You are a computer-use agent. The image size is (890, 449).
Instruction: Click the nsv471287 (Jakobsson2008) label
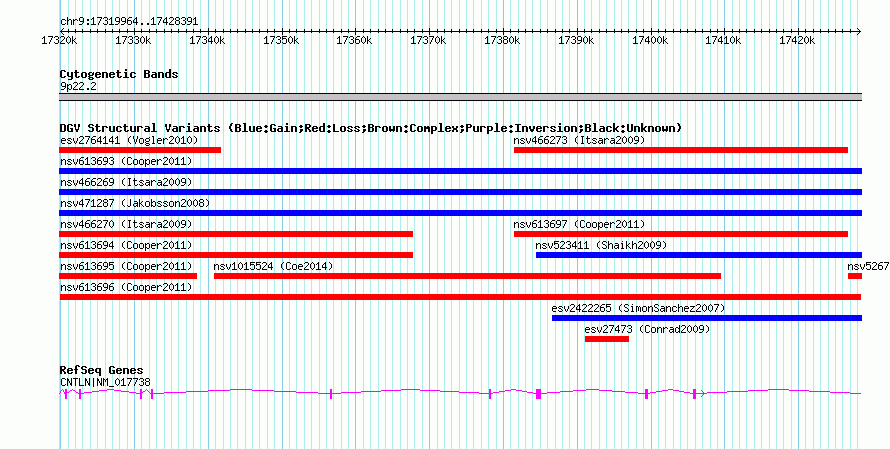point(135,203)
